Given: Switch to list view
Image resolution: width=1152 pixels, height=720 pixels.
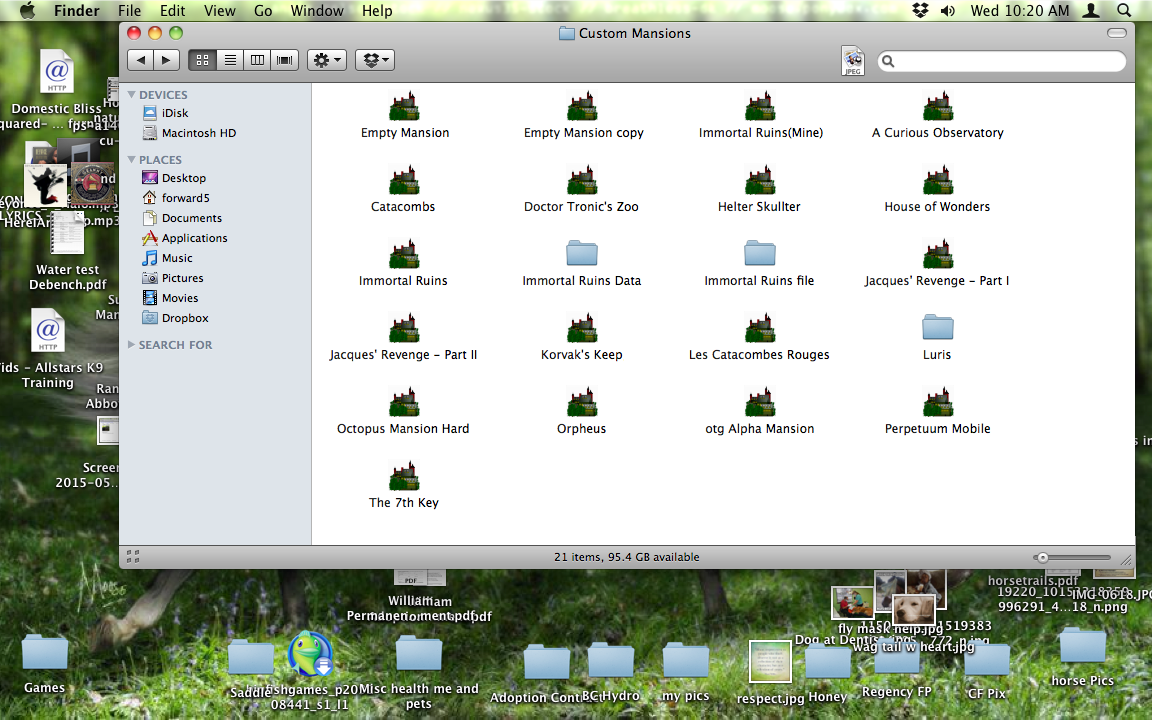Looking at the screenshot, I should click(x=230, y=60).
